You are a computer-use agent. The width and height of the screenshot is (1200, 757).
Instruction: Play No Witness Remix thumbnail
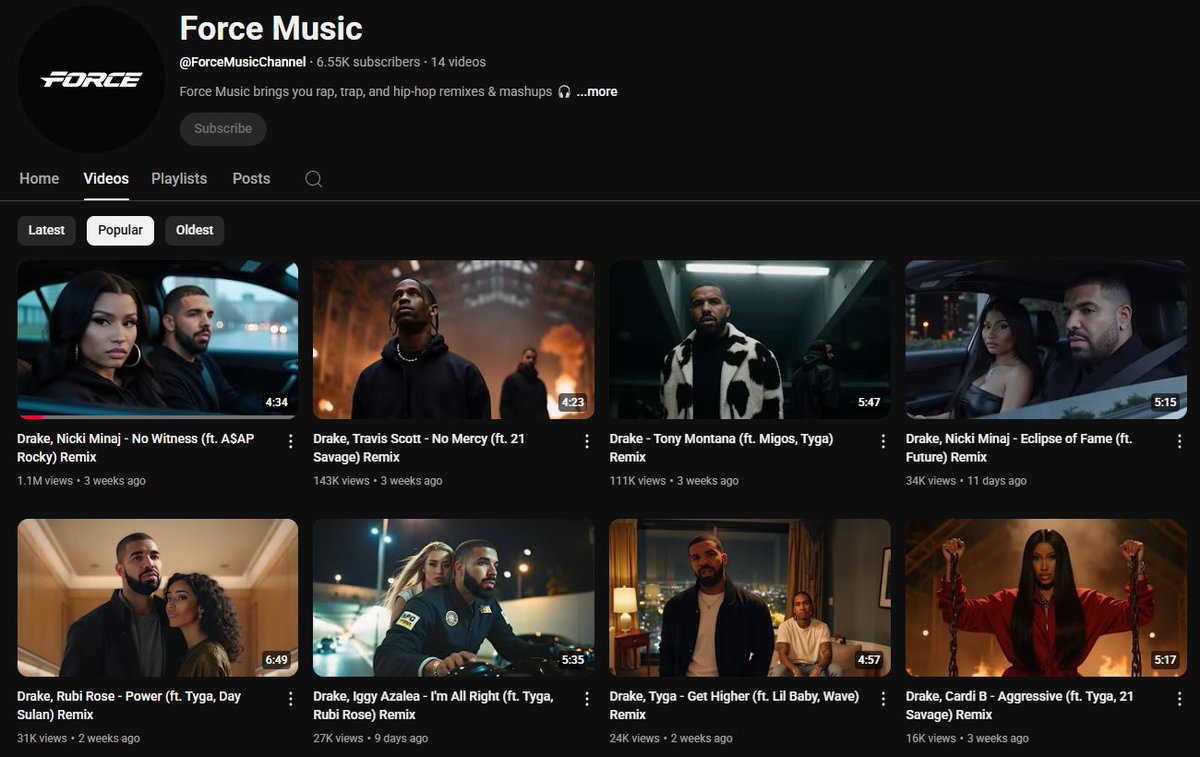point(158,340)
